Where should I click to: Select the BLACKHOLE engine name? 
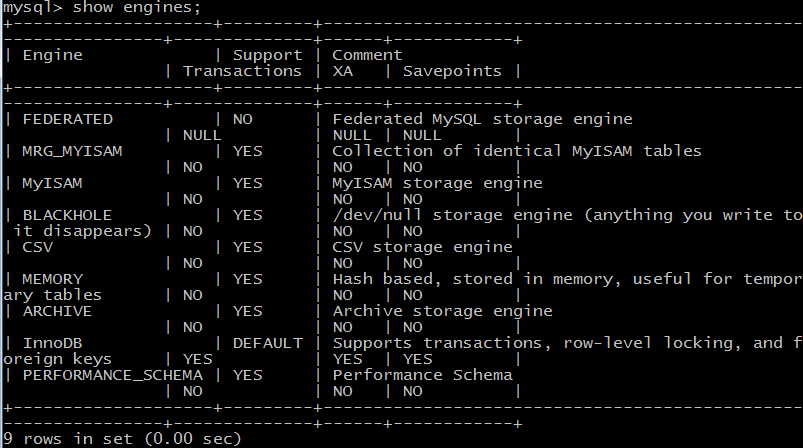[x=67, y=215]
